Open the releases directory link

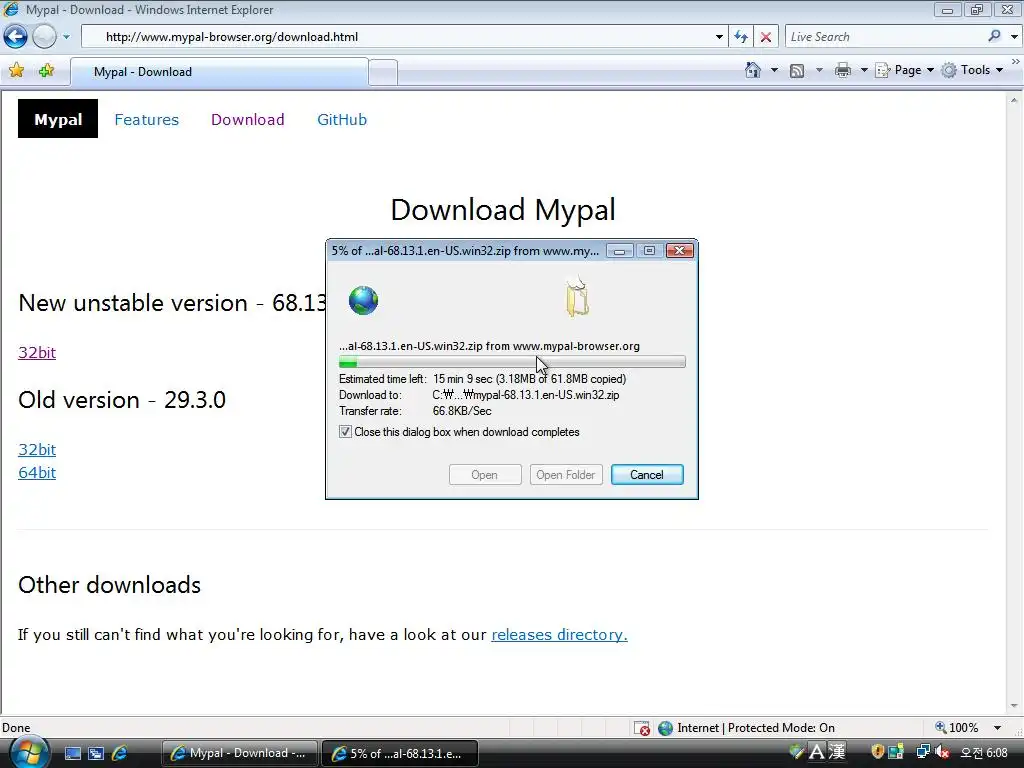pyautogui.click(x=559, y=635)
